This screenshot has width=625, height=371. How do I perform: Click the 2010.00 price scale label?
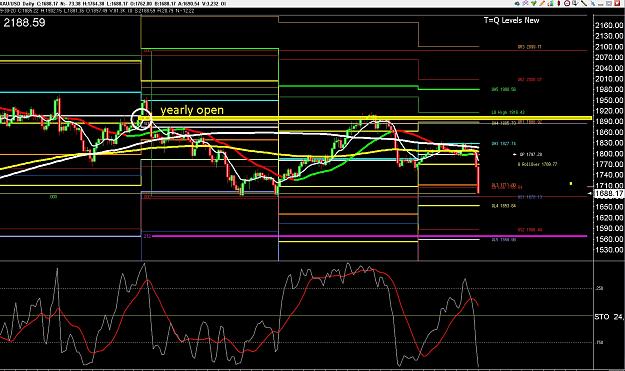[x=609, y=79]
